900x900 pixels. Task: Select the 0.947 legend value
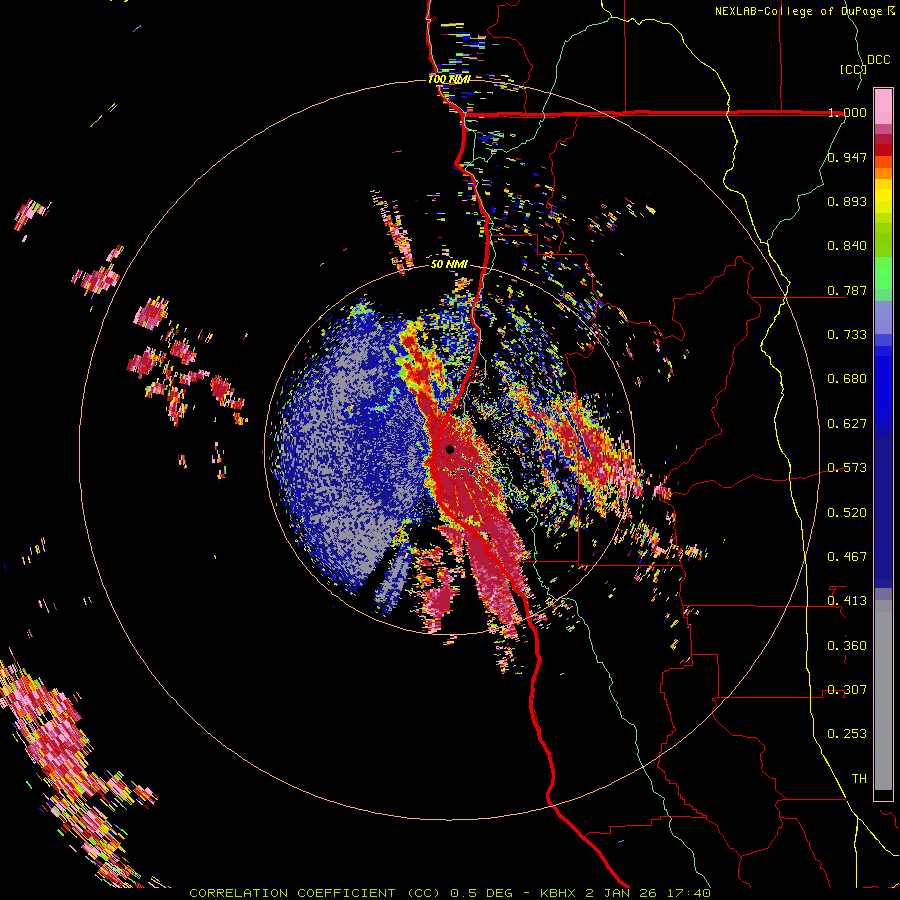pyautogui.click(x=847, y=157)
